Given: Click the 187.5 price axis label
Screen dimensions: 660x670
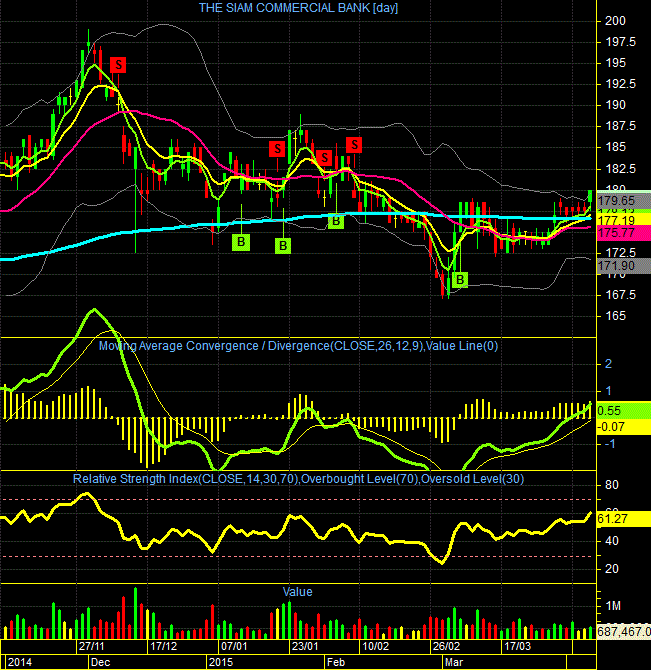Looking at the screenshot, I should pos(621,126).
